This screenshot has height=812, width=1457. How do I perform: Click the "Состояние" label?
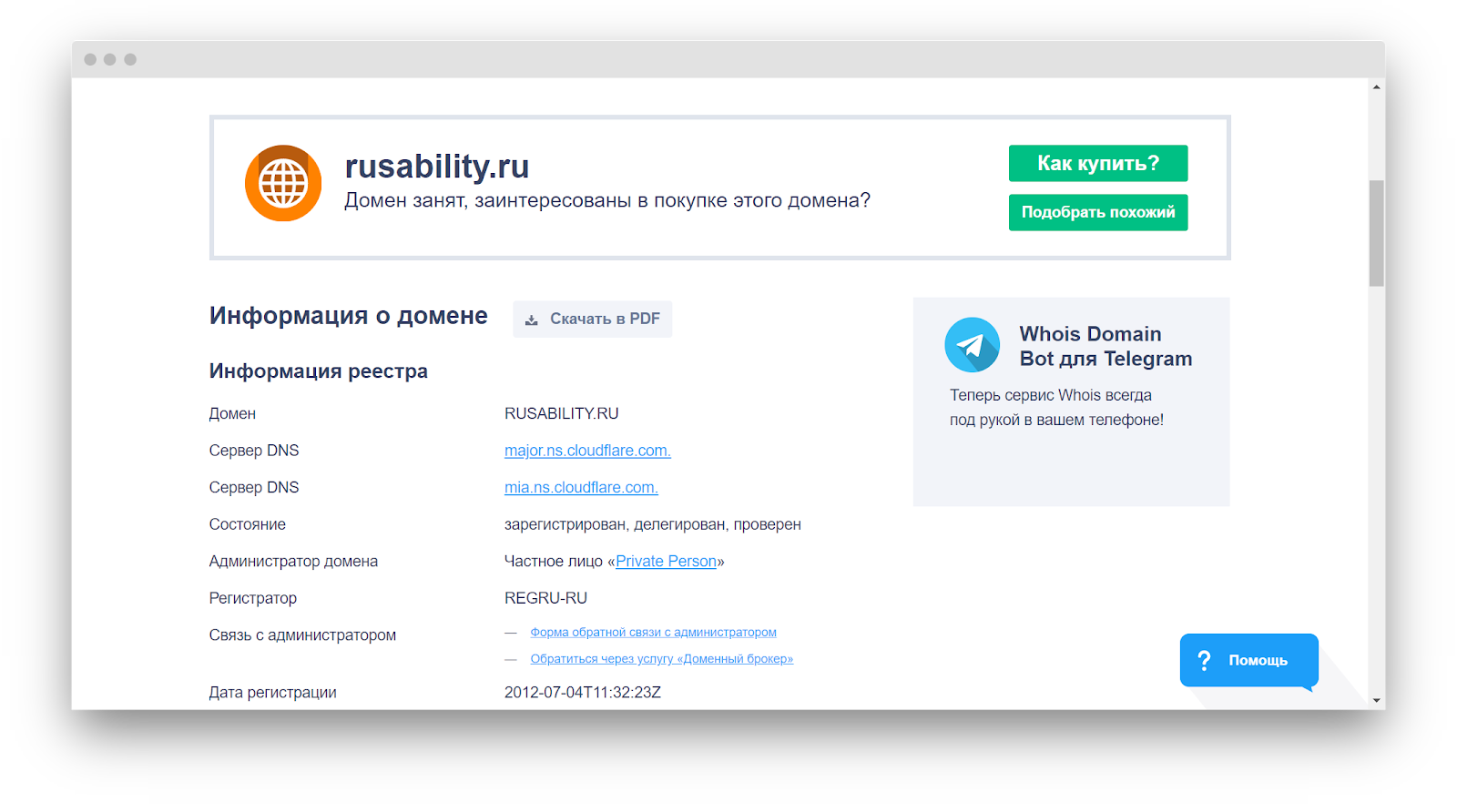click(x=248, y=524)
